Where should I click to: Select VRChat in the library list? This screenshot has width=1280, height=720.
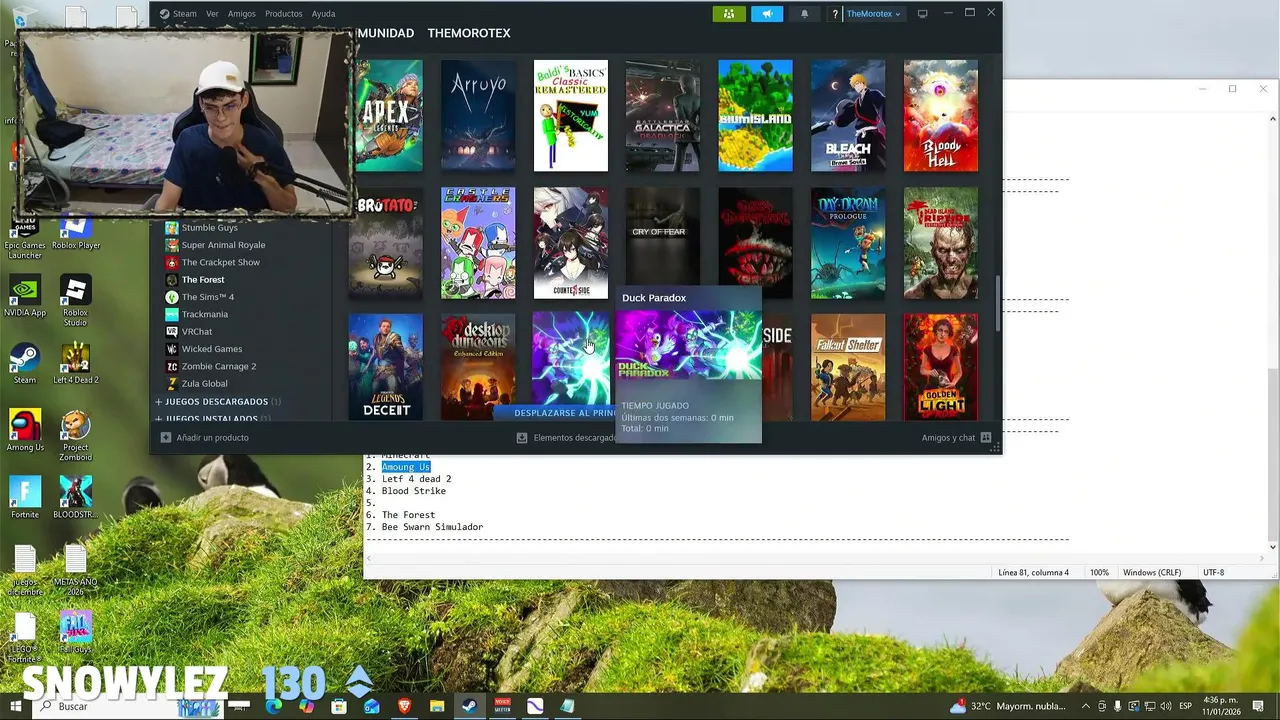tap(197, 331)
